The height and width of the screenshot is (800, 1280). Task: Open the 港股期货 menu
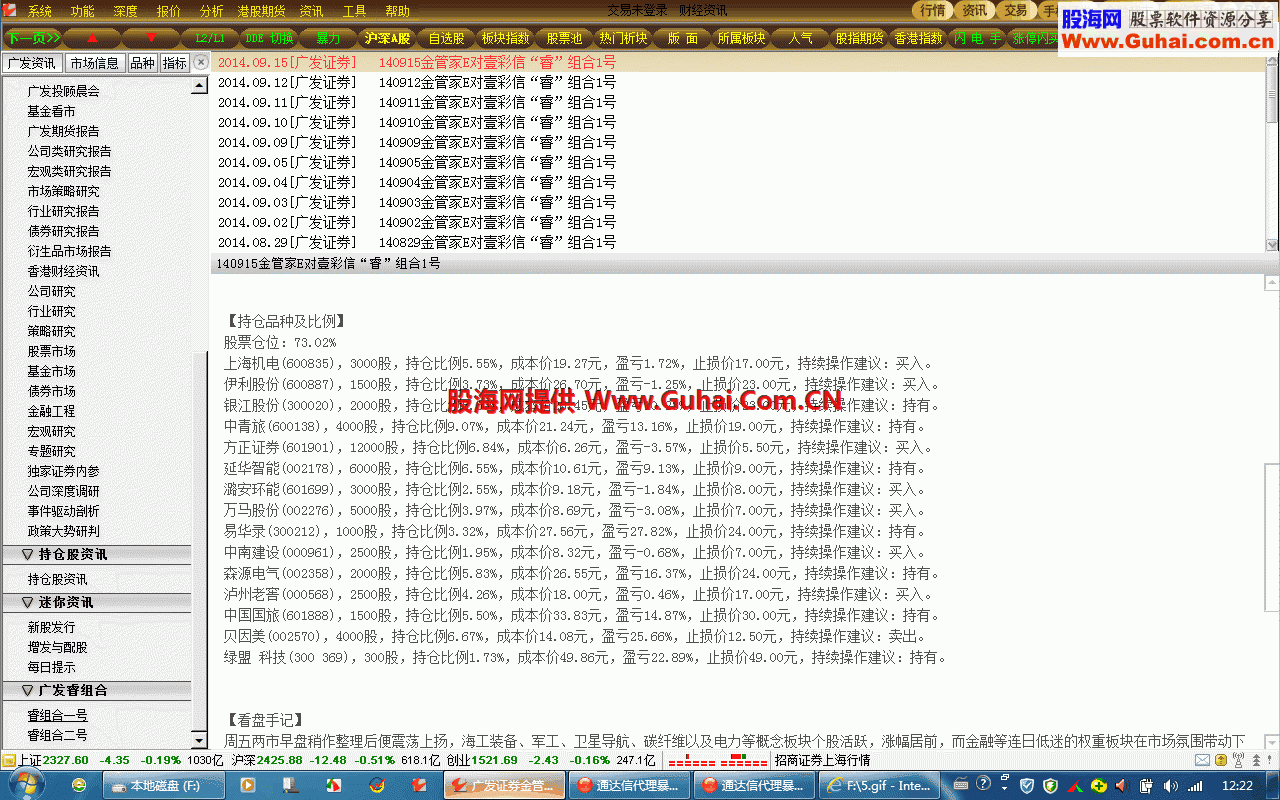(x=261, y=12)
